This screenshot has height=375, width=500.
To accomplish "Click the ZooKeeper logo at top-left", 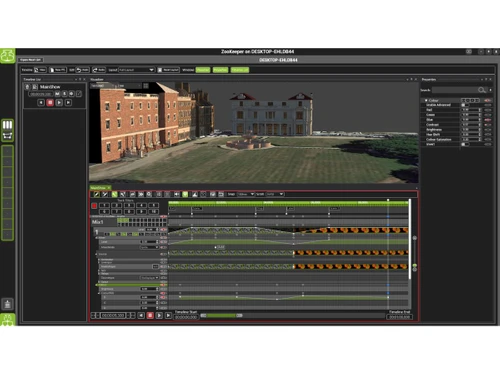I will click(x=7, y=56).
